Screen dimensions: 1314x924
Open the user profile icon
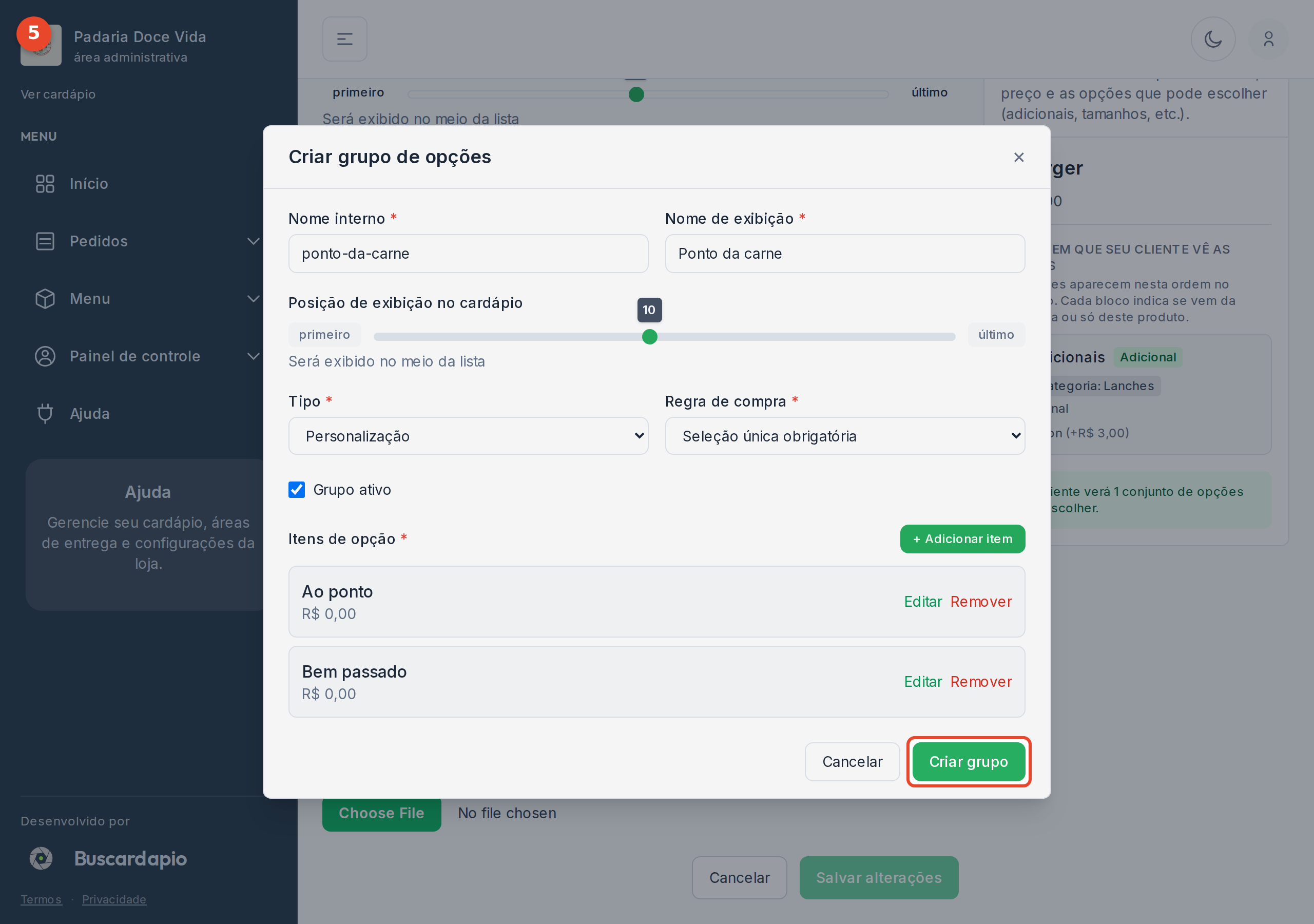(x=1269, y=39)
